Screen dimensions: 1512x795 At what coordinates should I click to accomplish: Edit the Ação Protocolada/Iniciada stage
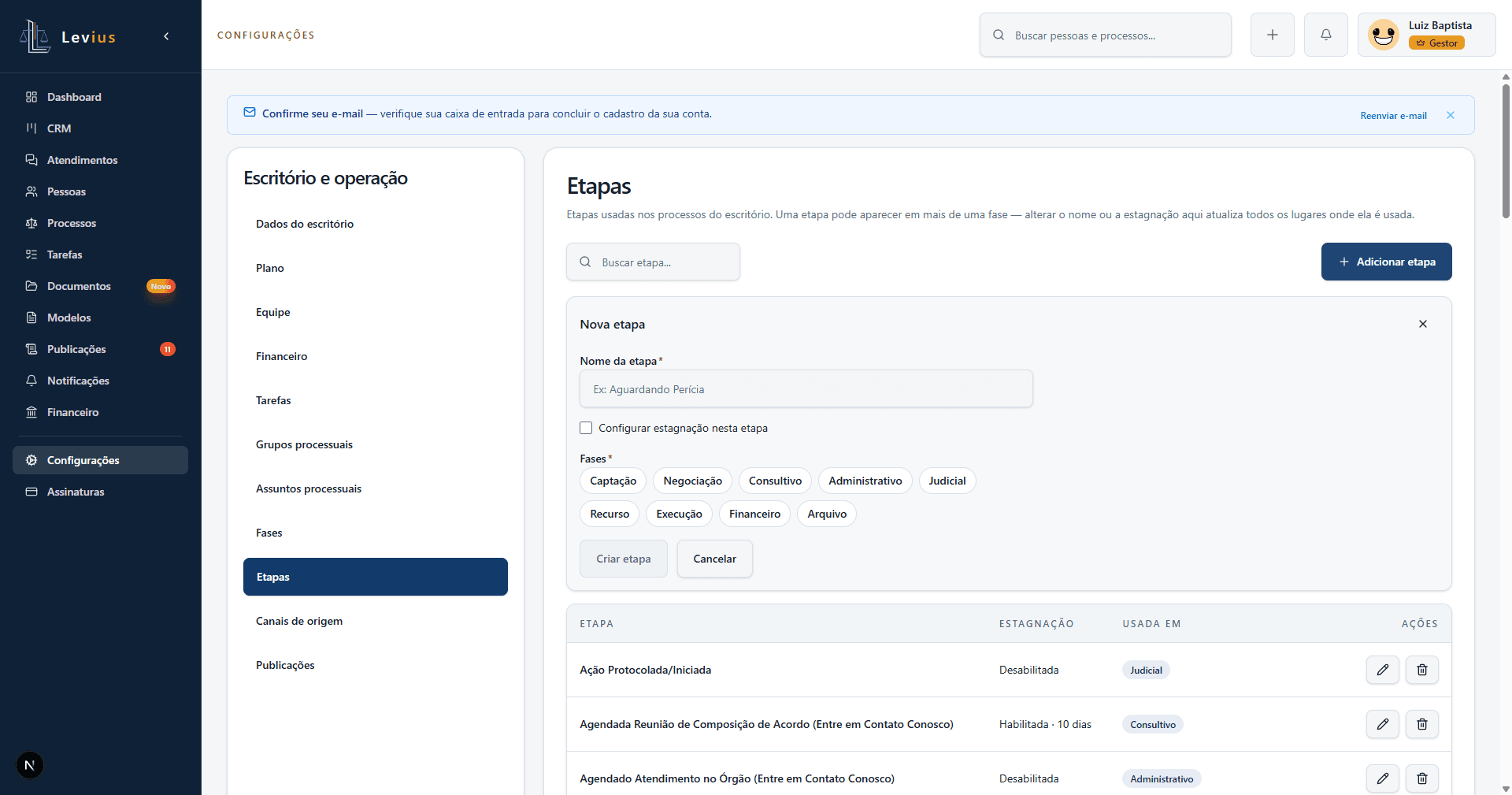tap(1383, 670)
